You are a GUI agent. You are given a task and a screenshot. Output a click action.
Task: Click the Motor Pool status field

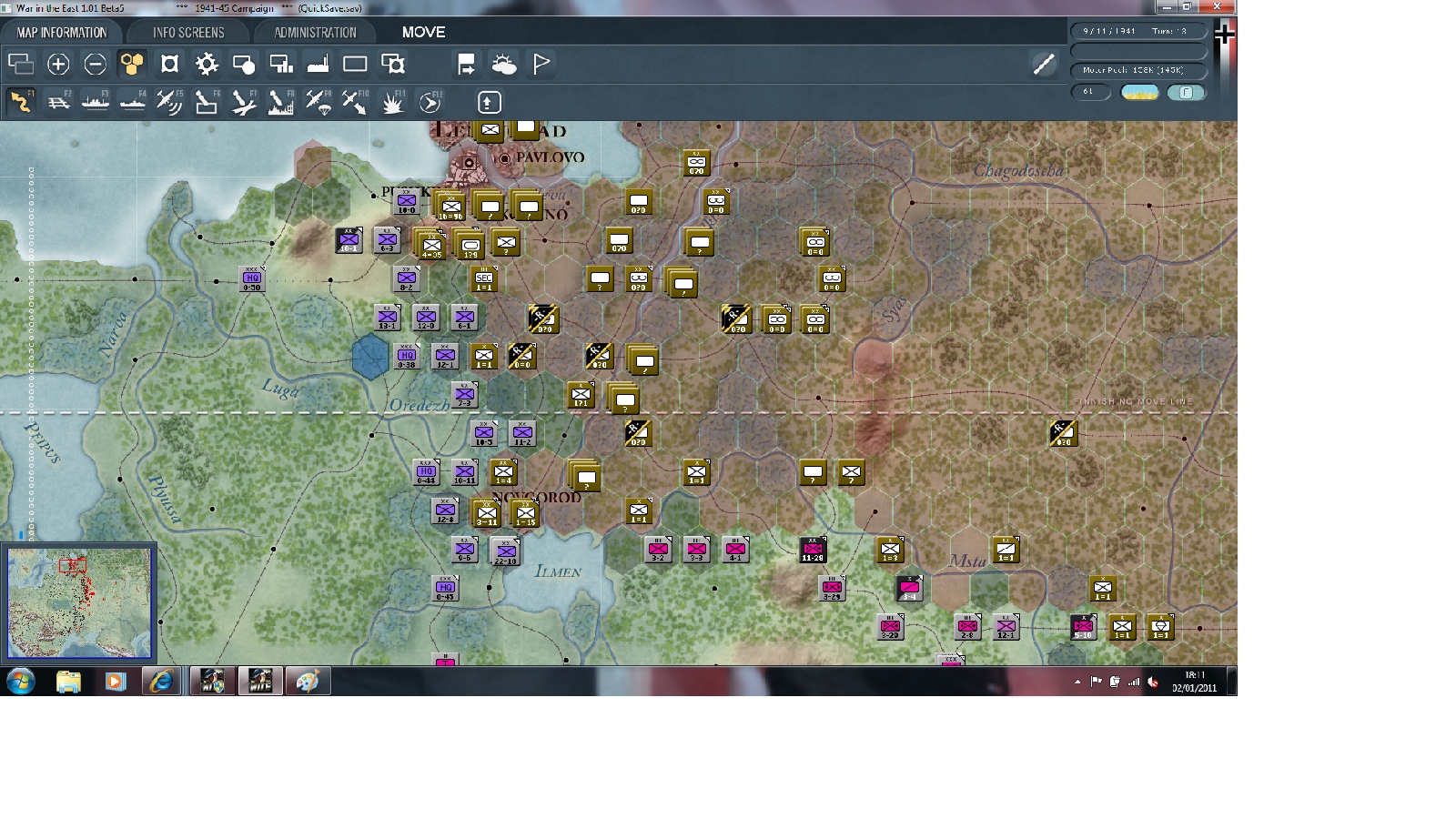[1138, 70]
